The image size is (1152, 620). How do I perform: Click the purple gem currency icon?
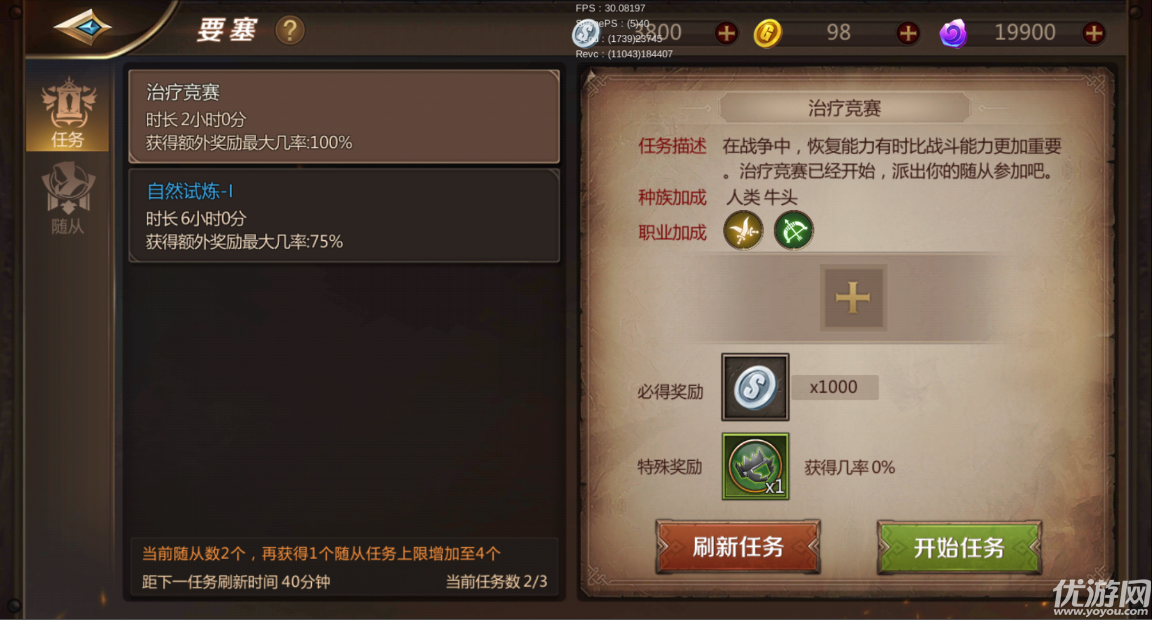tap(954, 33)
